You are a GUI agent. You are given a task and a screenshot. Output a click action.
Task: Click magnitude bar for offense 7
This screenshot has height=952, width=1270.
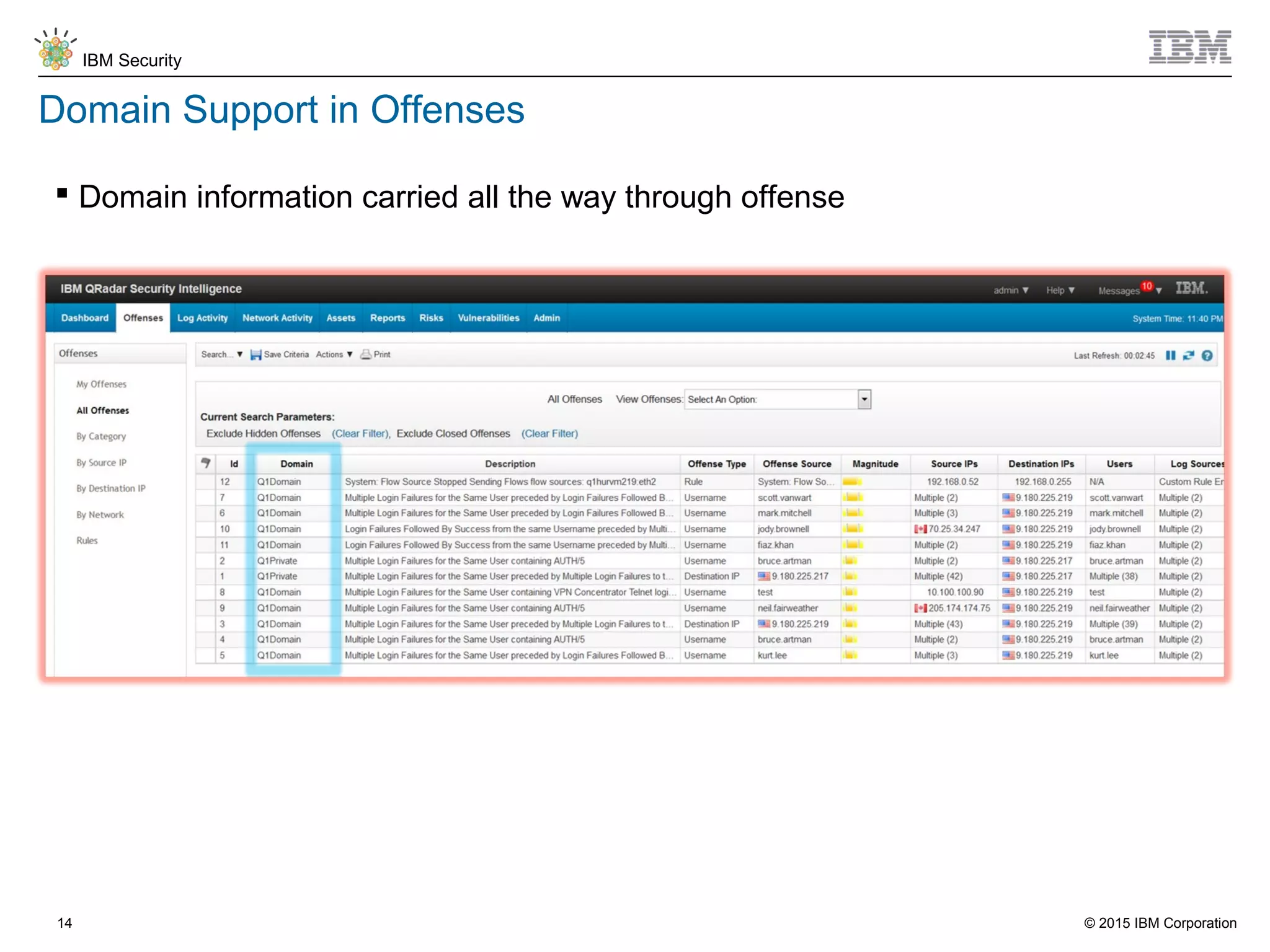click(853, 498)
